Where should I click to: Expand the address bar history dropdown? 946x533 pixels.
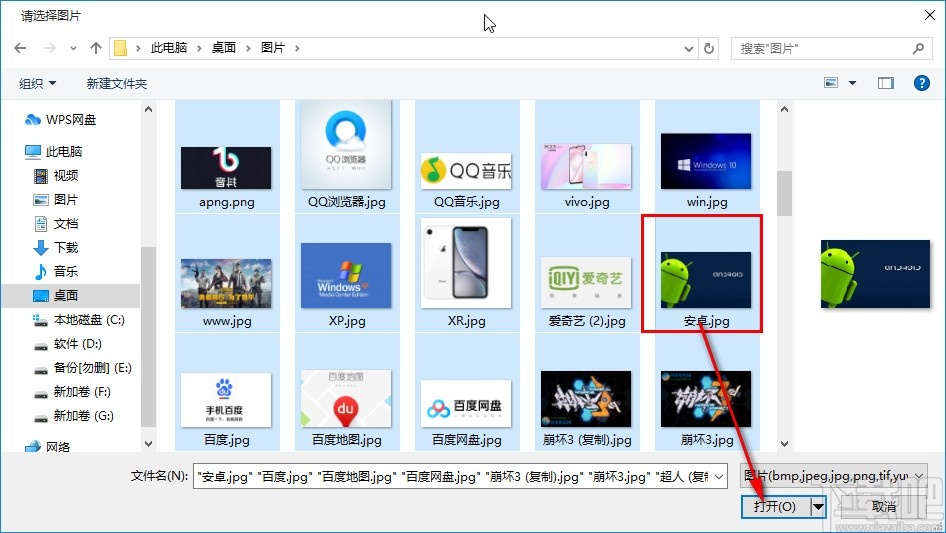[689, 48]
